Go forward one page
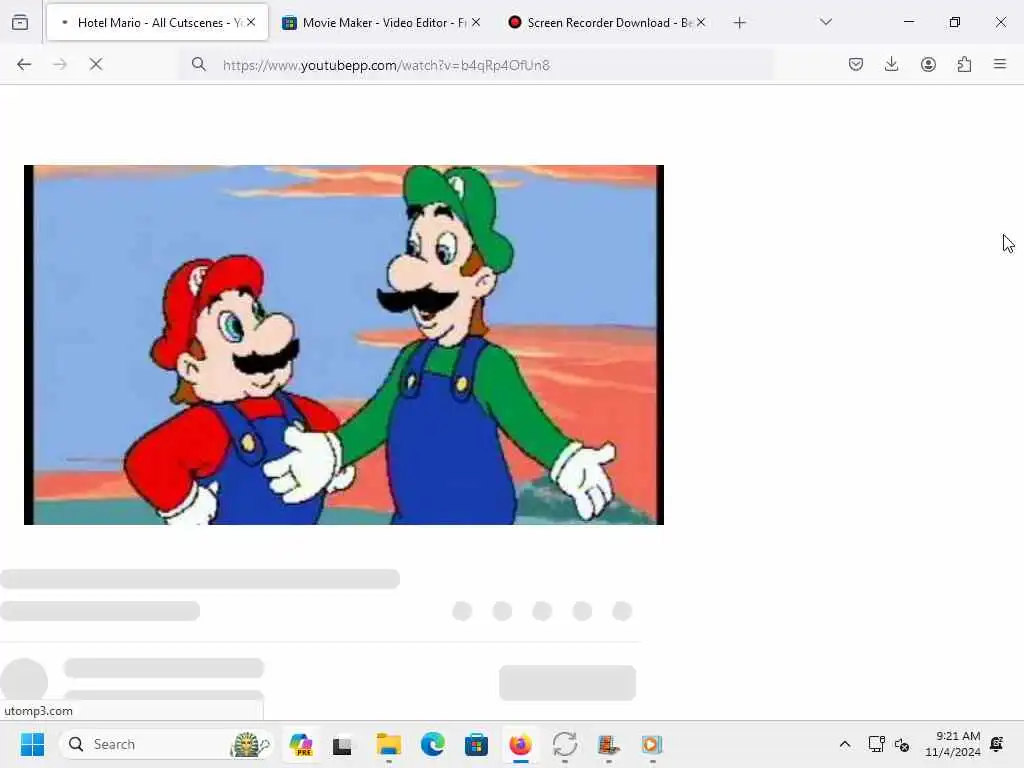Screen dimensions: 1024x768 59,64
